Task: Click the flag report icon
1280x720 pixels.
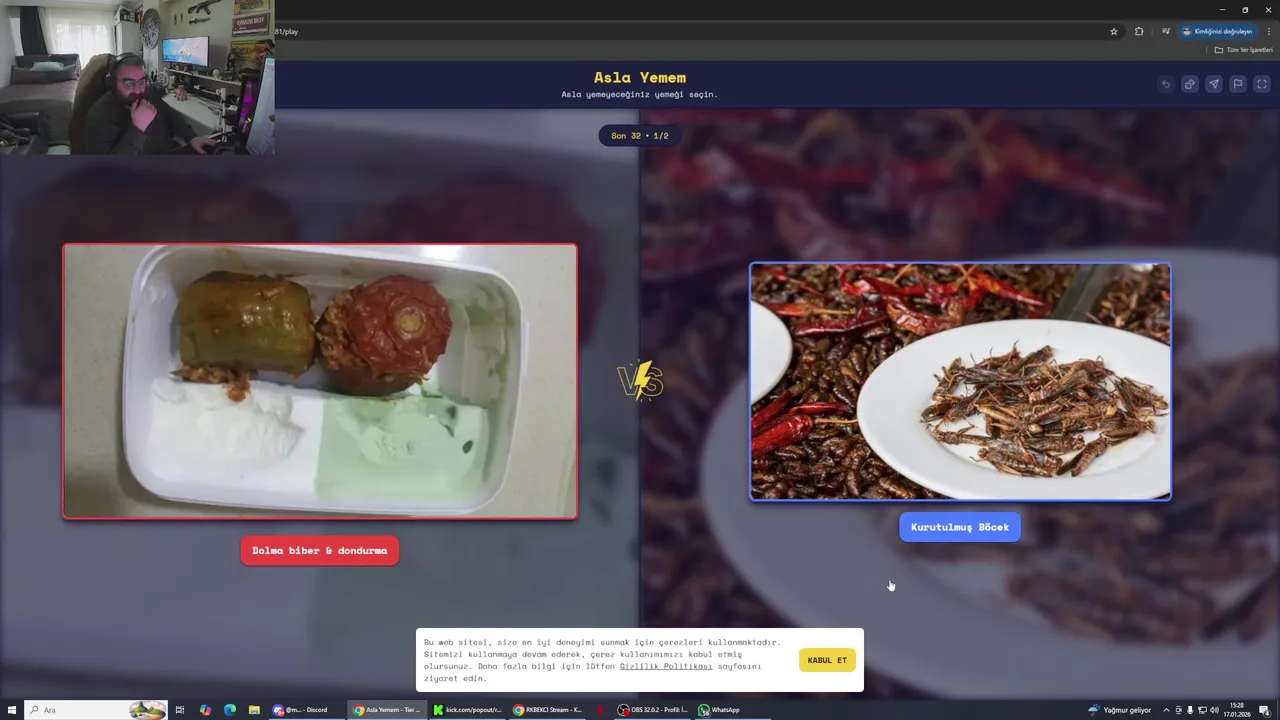Action: point(1237,84)
